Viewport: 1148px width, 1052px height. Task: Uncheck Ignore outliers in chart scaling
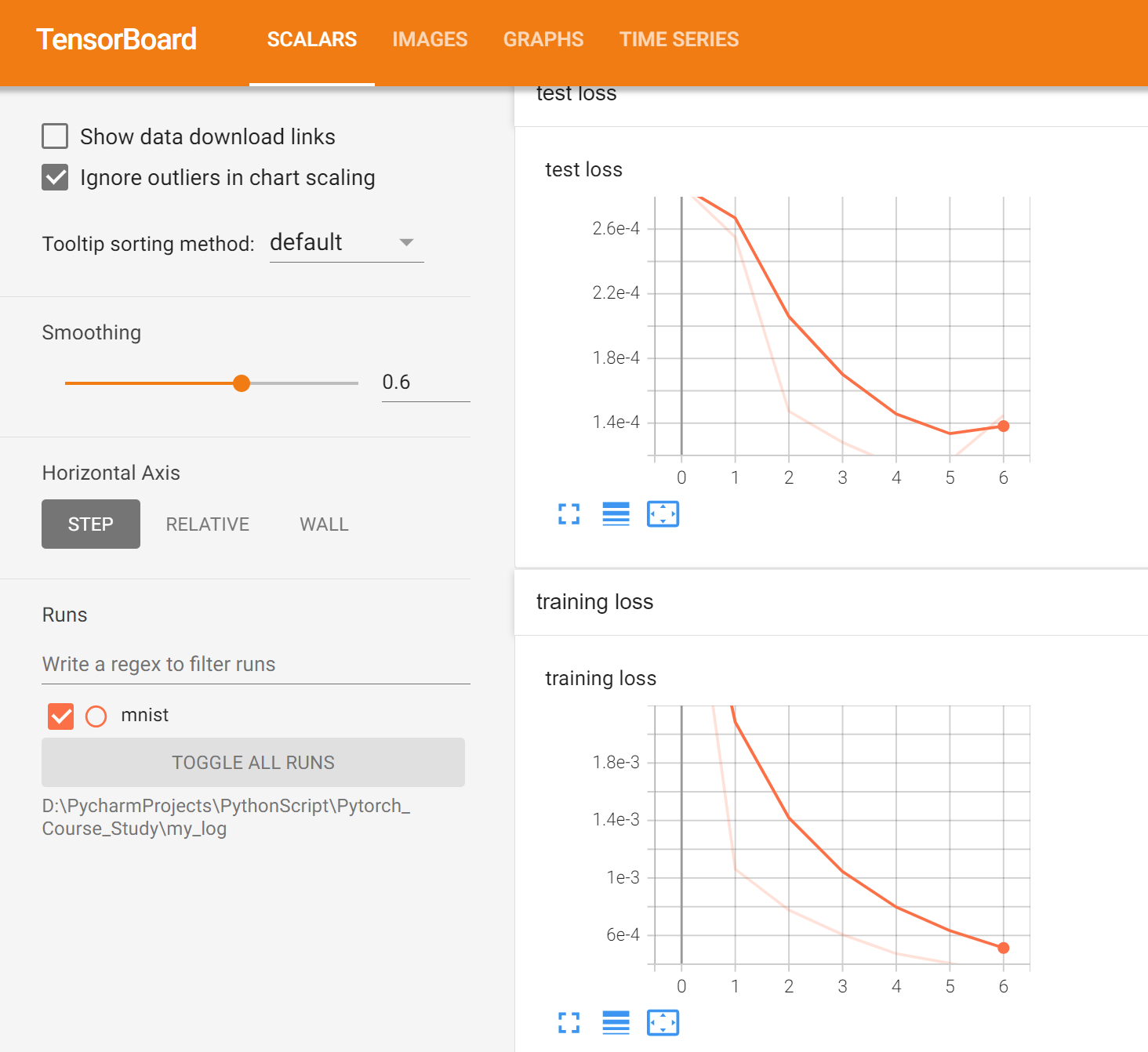(55, 177)
